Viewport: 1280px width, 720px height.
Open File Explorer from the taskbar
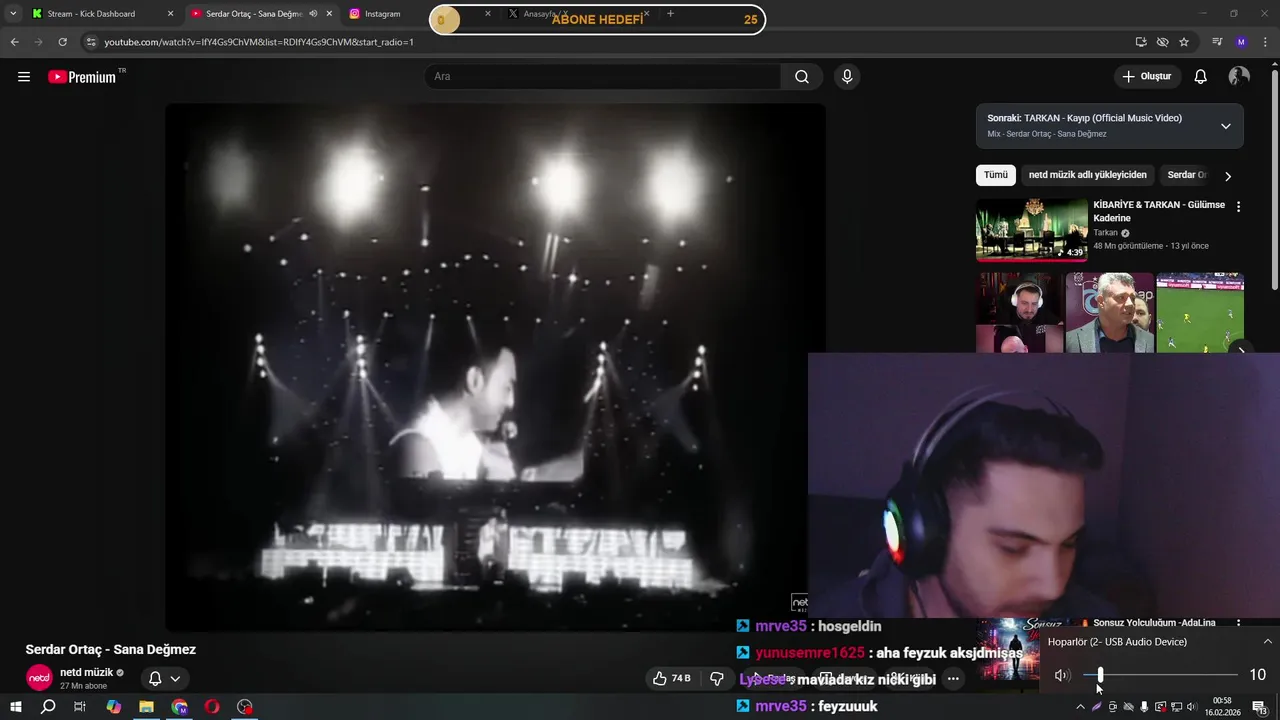tap(146, 707)
